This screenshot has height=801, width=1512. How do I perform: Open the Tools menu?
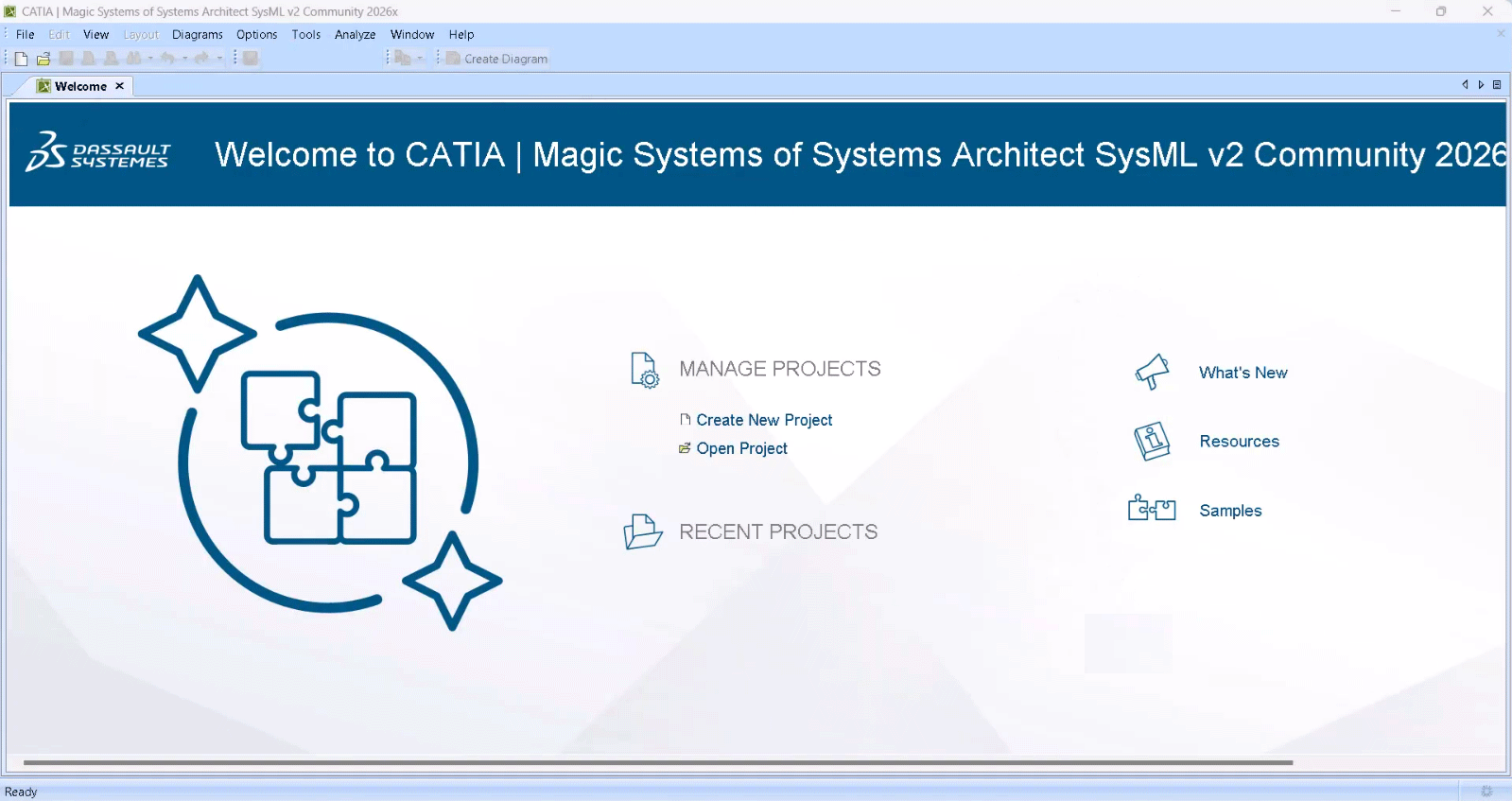pyautogui.click(x=306, y=35)
